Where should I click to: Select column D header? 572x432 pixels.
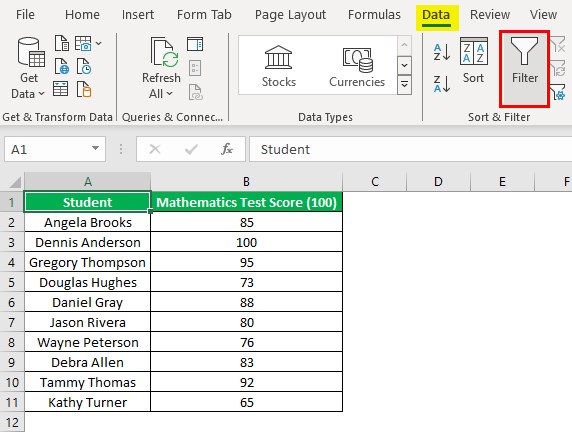(x=438, y=181)
